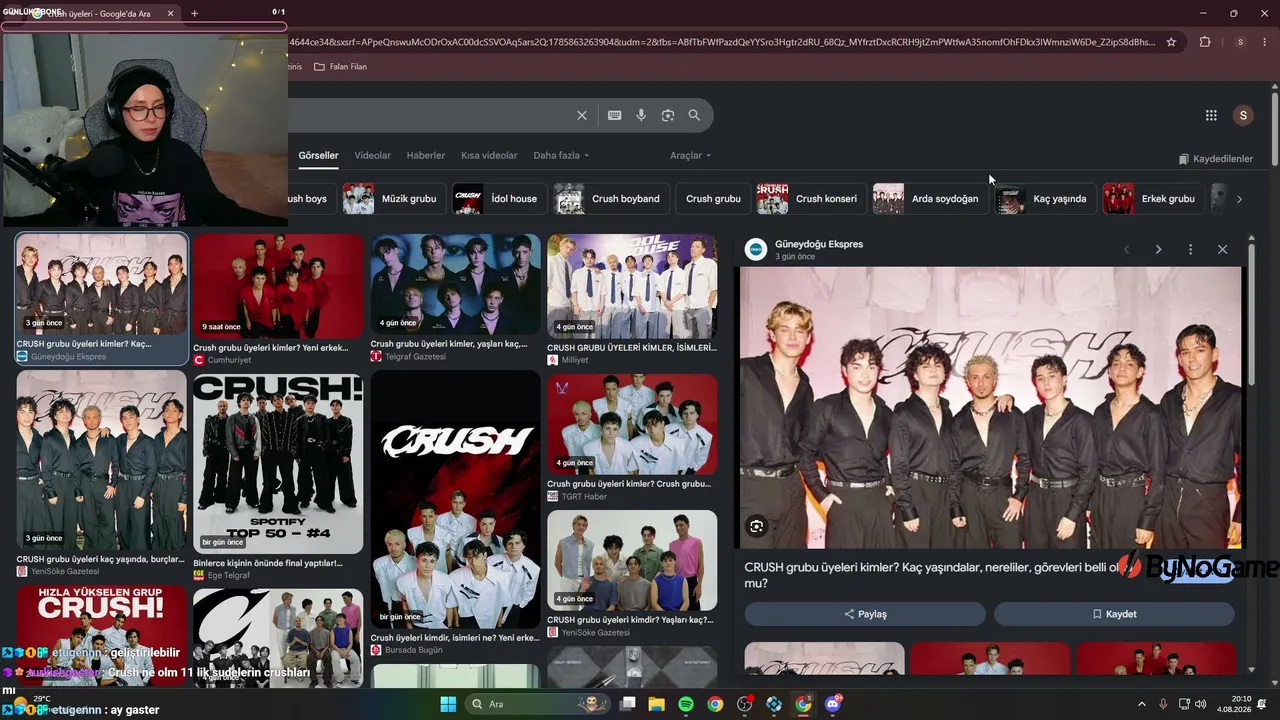This screenshot has width=1280, height=720.
Task: Switch to the Videolar tab
Action: pyautogui.click(x=372, y=156)
